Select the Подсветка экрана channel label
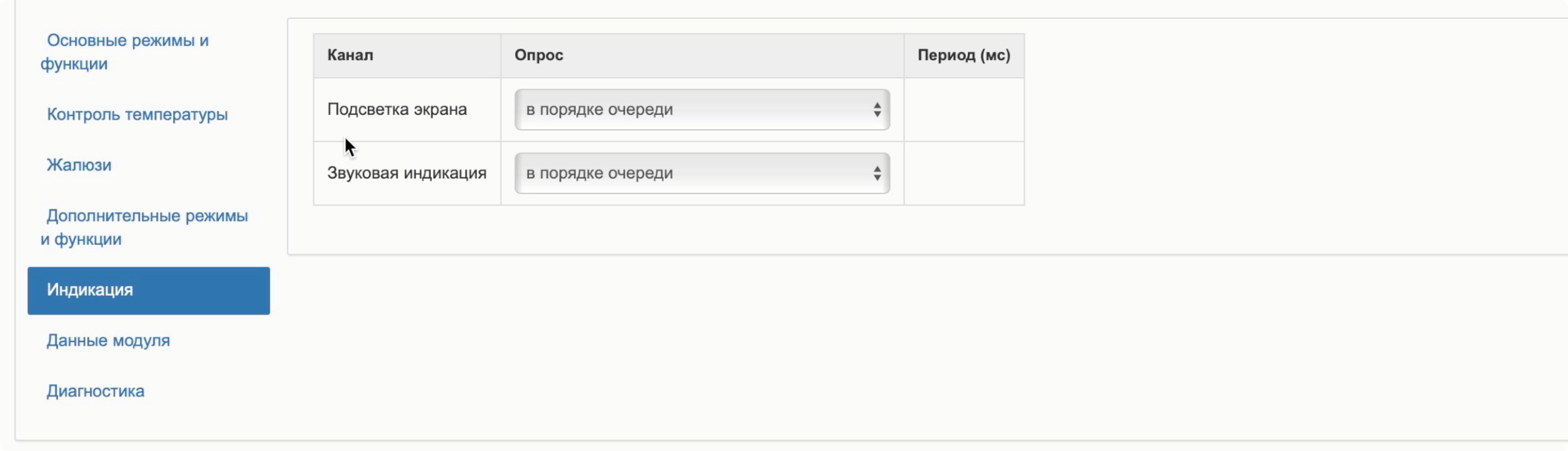 (x=397, y=109)
